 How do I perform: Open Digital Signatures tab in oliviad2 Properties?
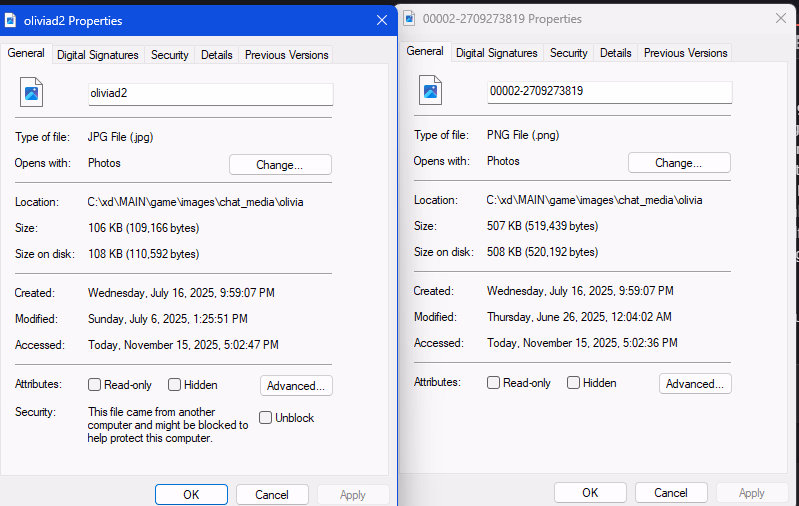click(98, 55)
